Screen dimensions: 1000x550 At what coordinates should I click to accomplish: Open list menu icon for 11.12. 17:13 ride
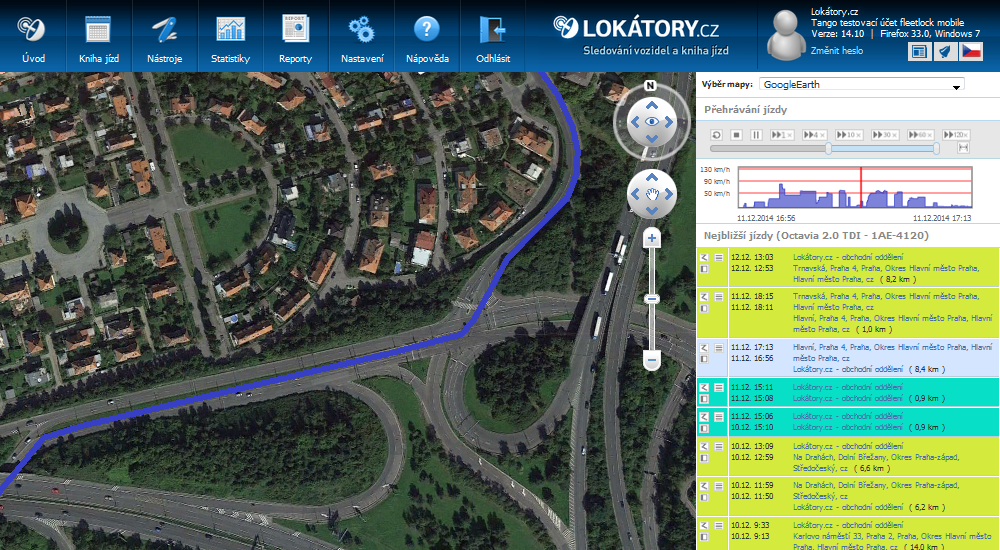[x=718, y=347]
